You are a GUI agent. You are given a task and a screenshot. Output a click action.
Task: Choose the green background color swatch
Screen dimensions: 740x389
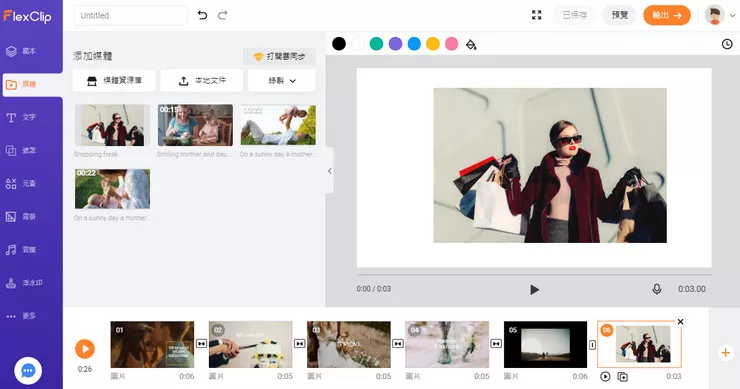376,44
